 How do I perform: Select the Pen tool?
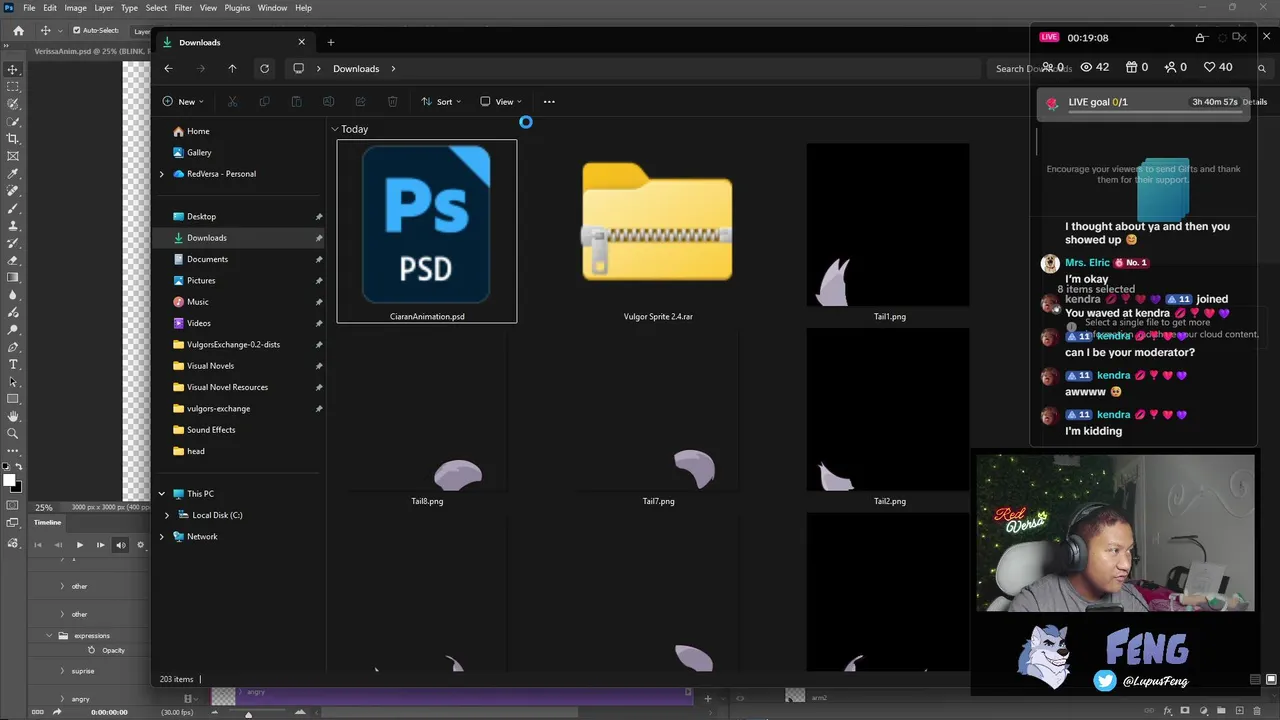click(13, 347)
